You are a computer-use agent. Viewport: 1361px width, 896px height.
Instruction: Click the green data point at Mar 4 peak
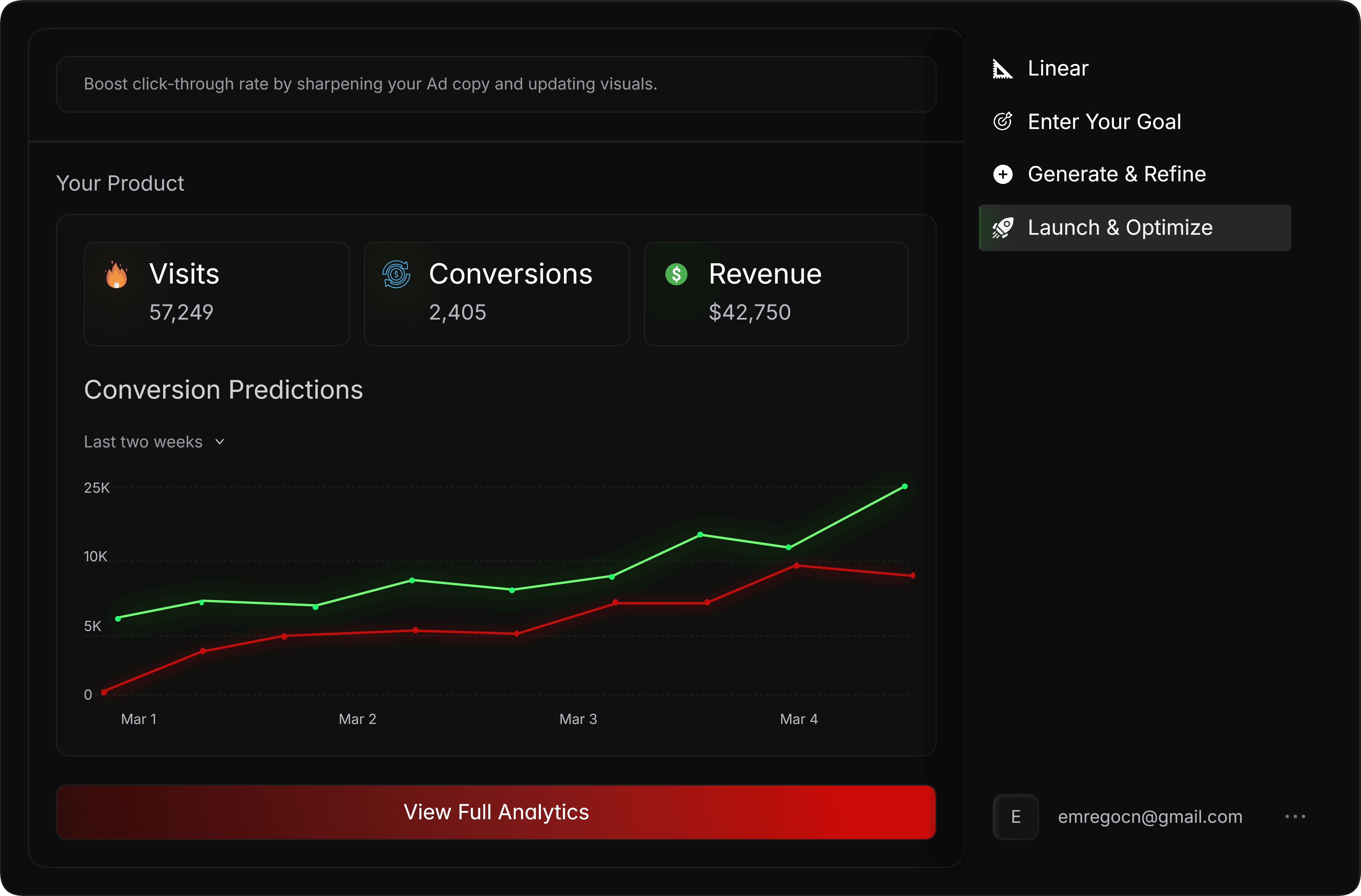905,487
